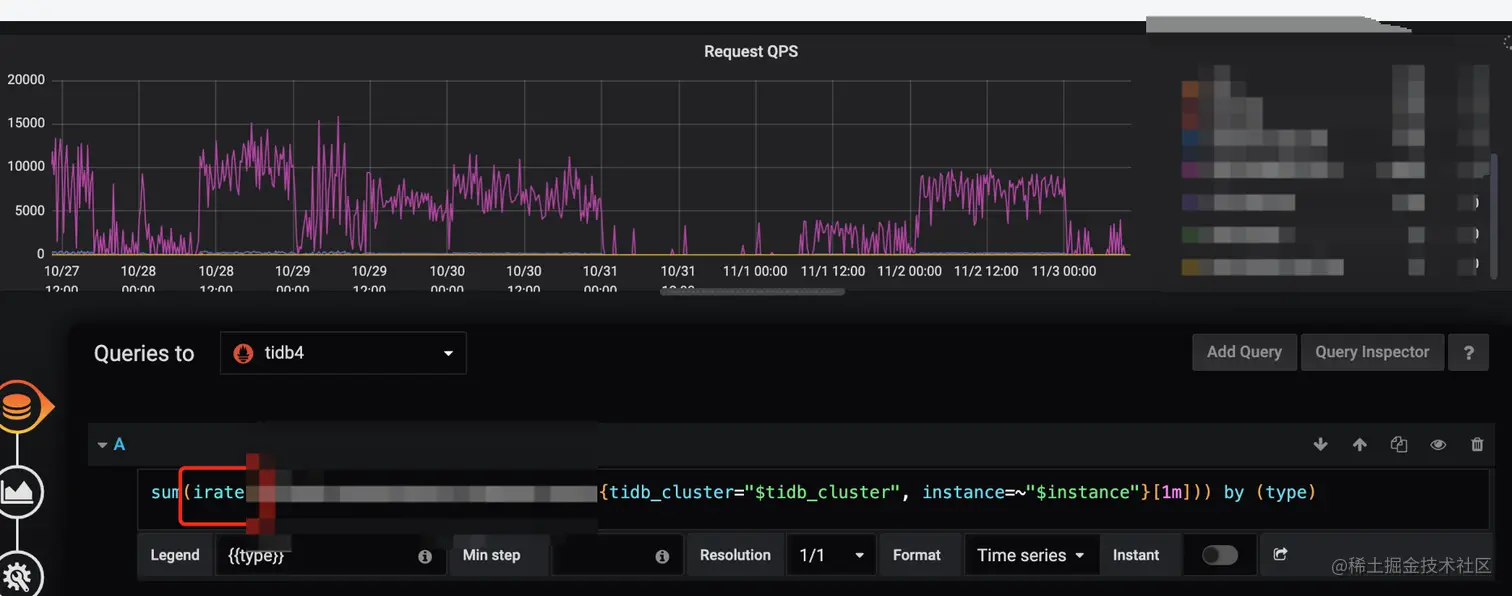Open the Resolution 1/1 dropdown

point(831,555)
